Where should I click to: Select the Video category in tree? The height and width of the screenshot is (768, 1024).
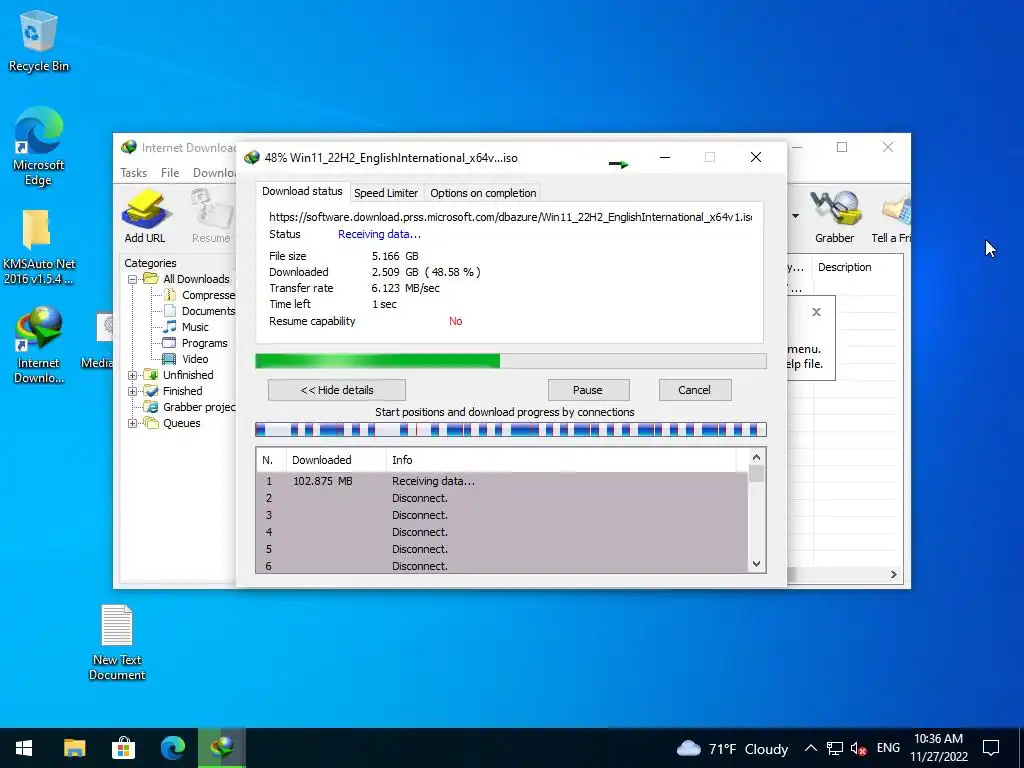coord(195,359)
